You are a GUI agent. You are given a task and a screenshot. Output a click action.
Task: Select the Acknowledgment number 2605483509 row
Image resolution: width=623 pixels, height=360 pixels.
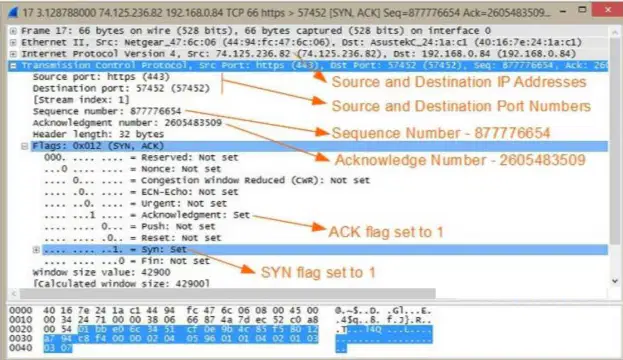[x=127, y=123]
